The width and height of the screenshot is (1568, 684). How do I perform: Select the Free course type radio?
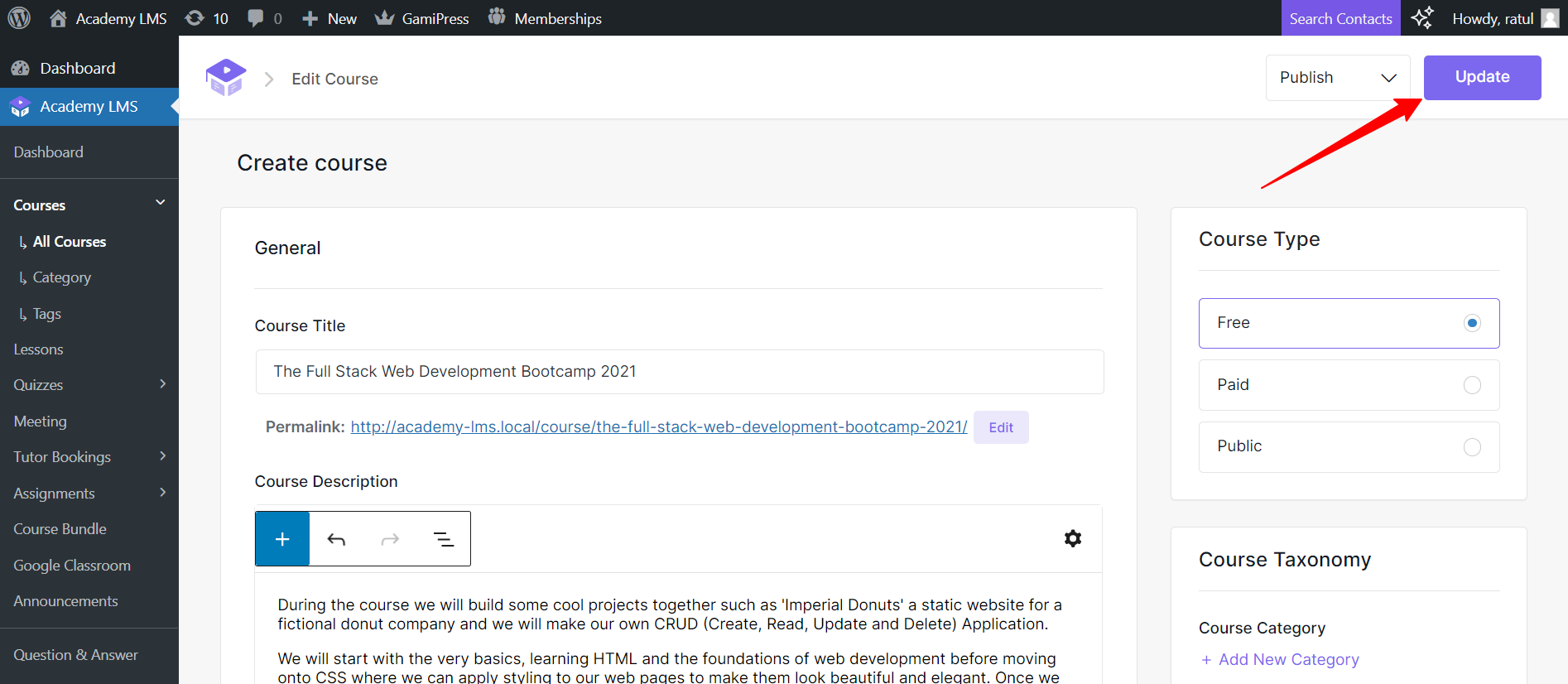1471,323
